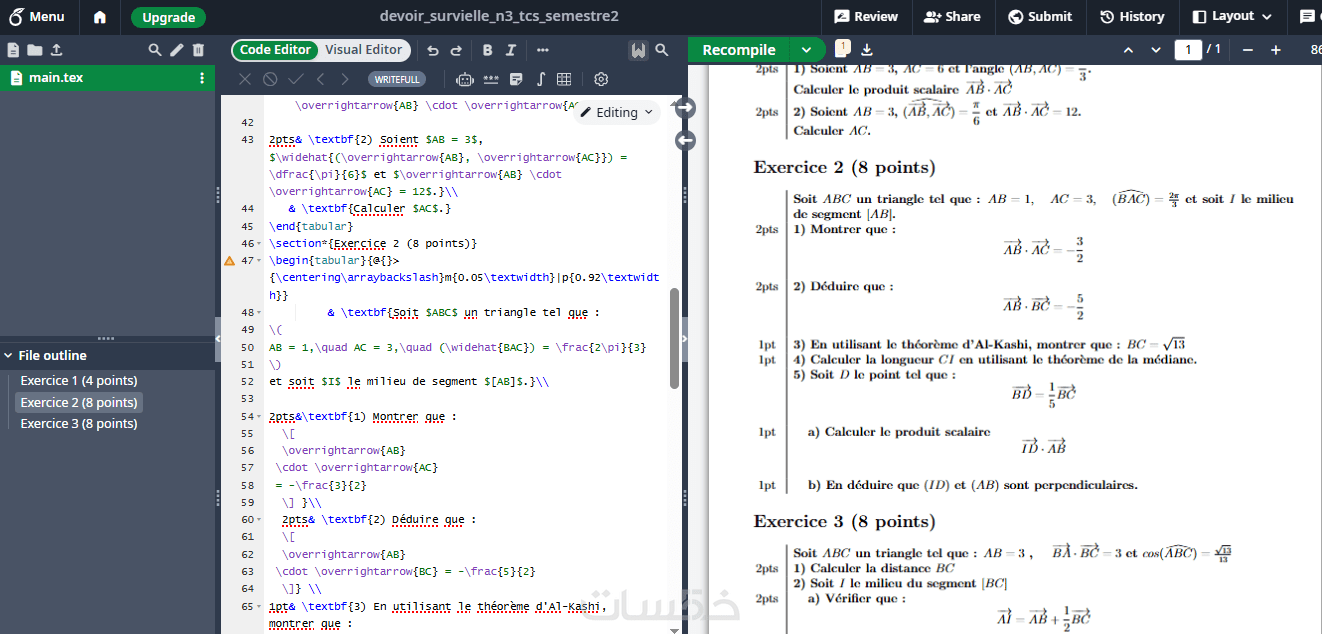Undo the last edit
The width and height of the screenshot is (1322, 634).
(433, 50)
